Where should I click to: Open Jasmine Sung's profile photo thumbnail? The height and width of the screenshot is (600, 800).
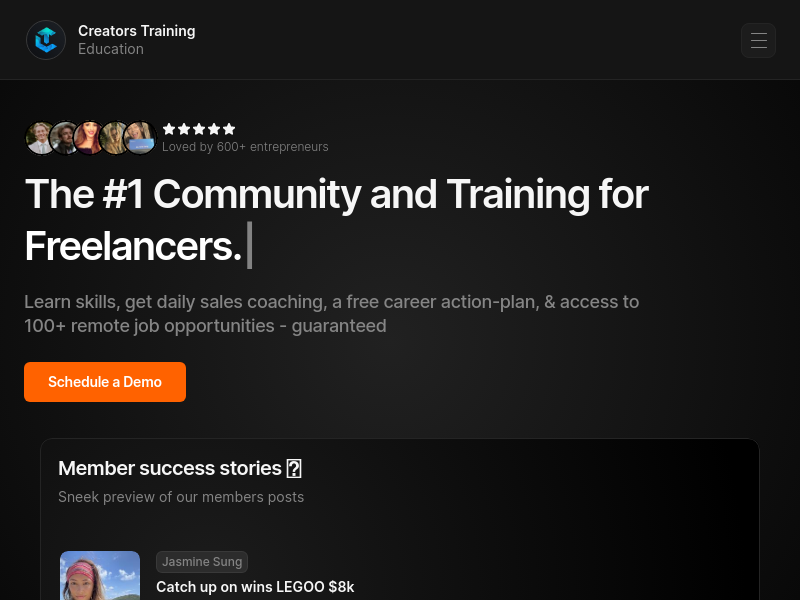[100, 576]
